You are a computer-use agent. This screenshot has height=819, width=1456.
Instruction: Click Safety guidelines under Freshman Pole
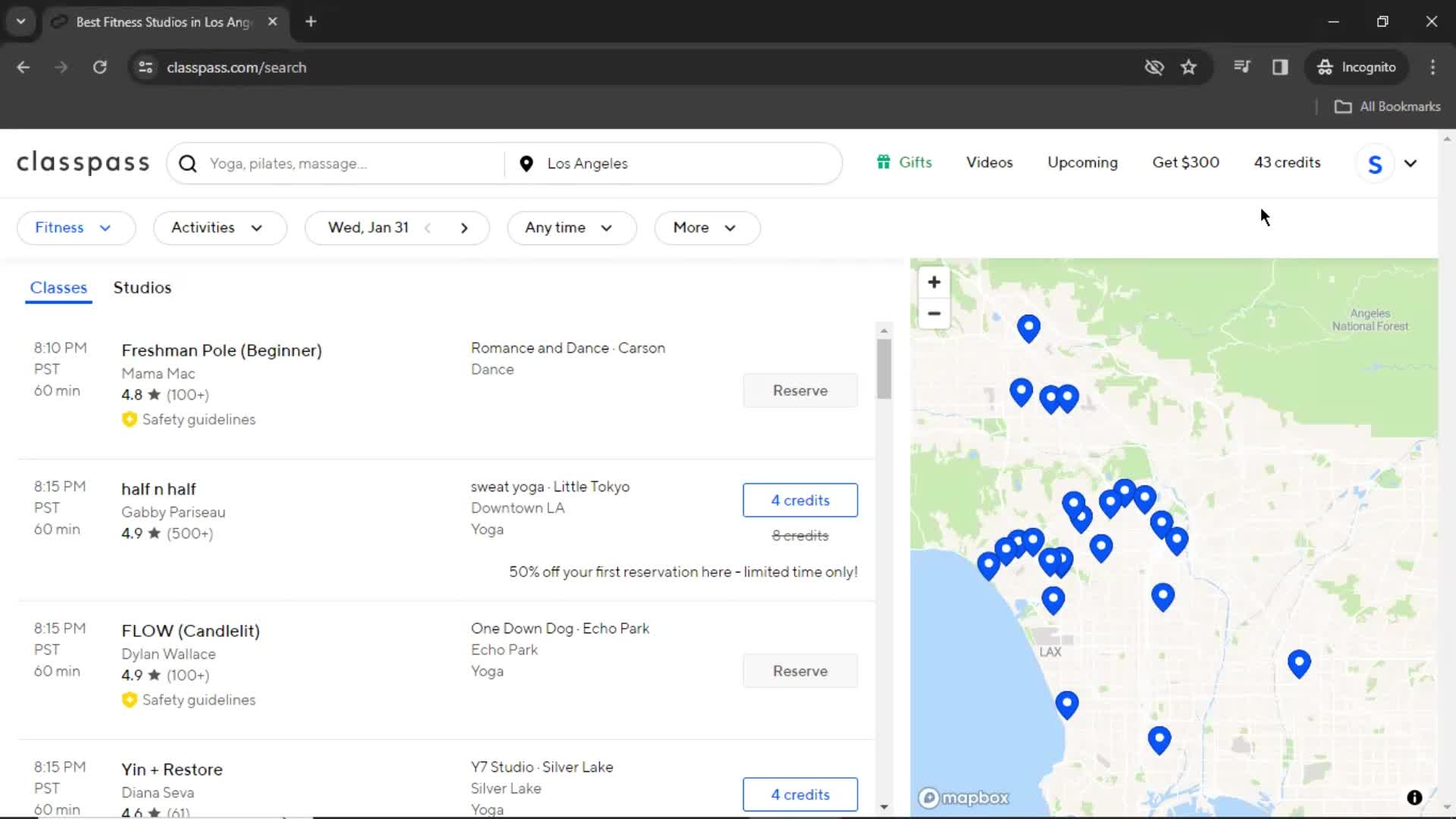[x=189, y=419]
